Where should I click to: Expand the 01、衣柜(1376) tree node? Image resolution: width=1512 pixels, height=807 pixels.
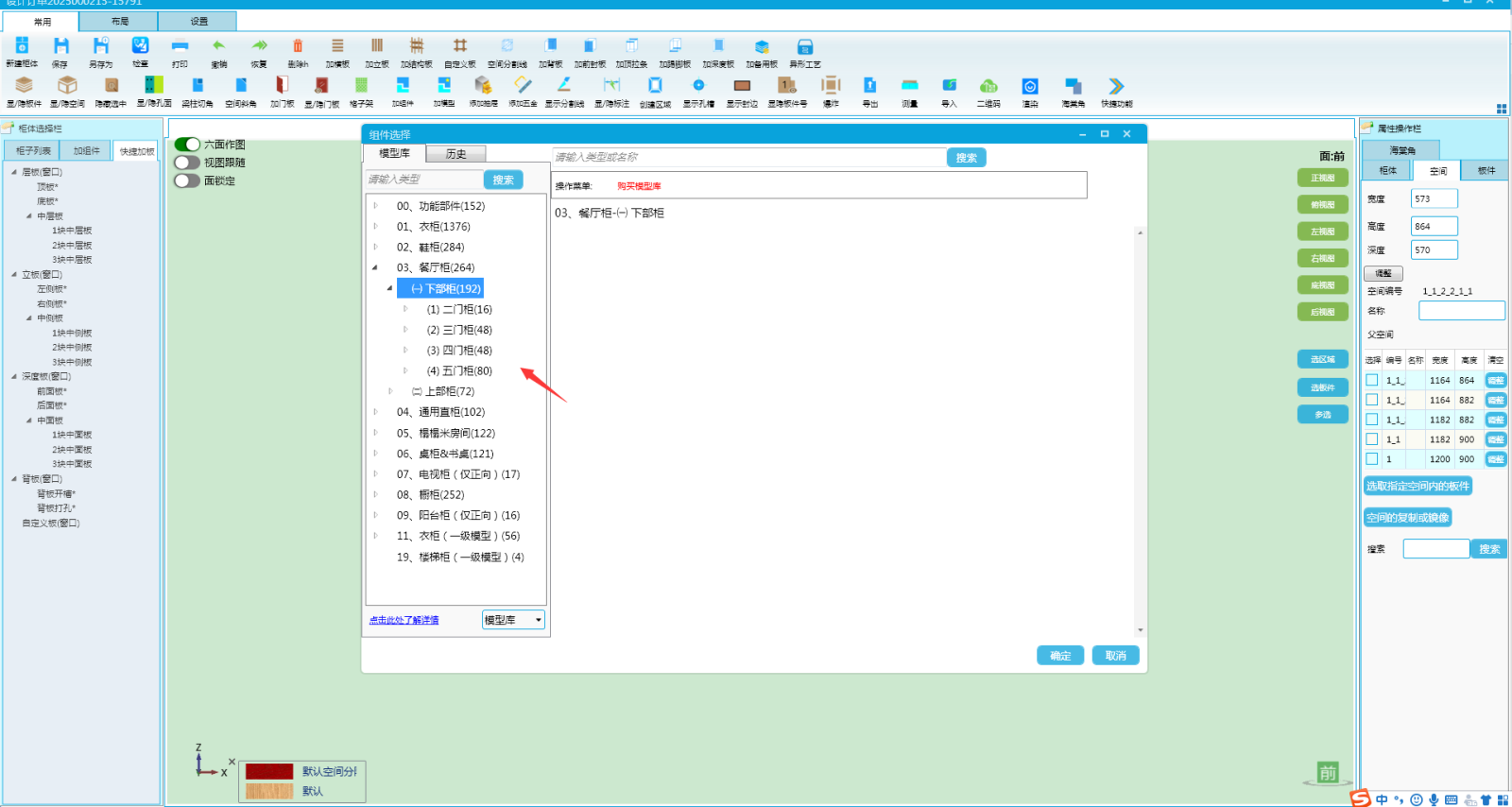[376, 227]
